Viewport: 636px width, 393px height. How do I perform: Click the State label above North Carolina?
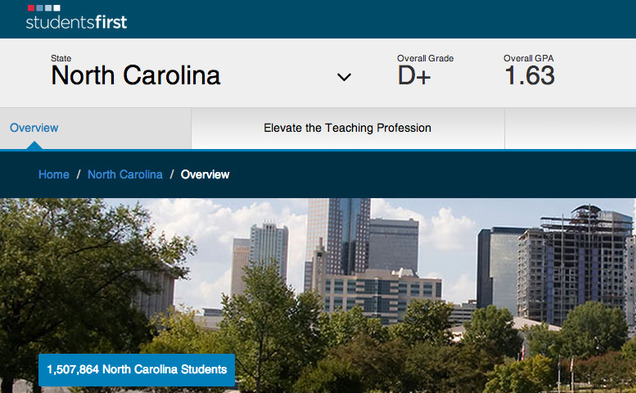click(61, 58)
